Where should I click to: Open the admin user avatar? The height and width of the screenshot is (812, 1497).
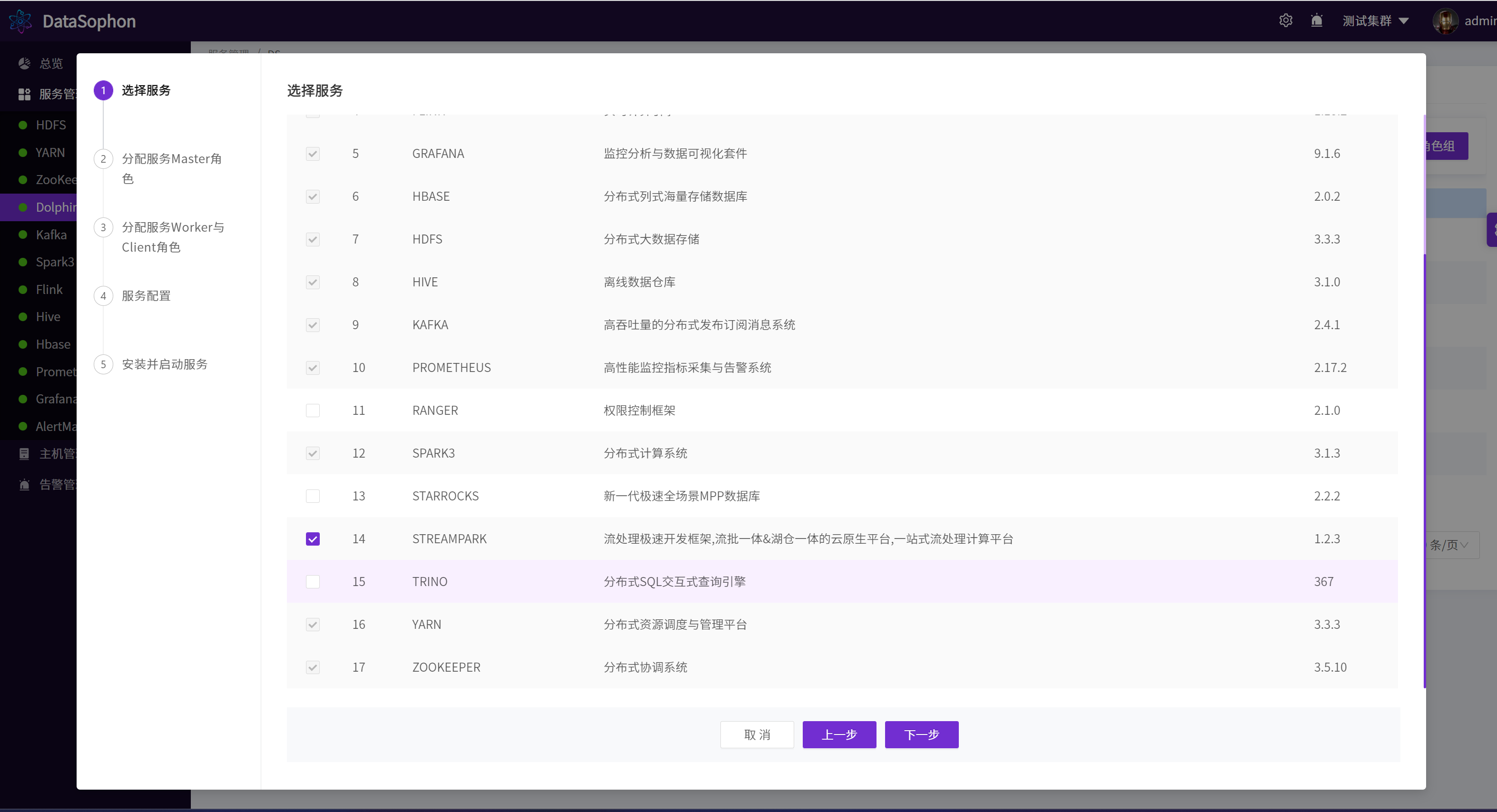(x=1445, y=21)
